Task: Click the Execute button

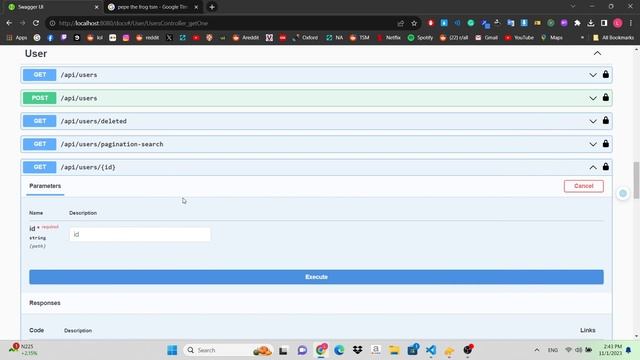Action: (x=316, y=277)
